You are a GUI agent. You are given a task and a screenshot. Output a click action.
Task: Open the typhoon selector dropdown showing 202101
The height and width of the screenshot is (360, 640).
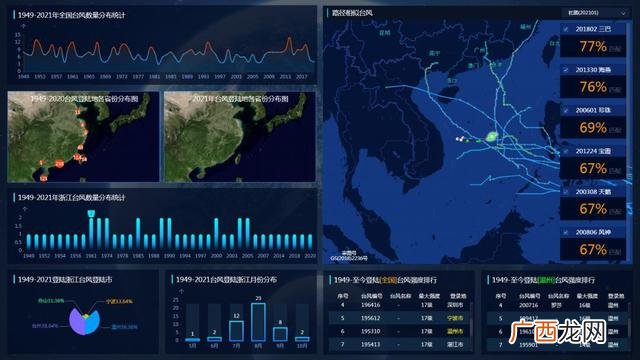pos(596,13)
